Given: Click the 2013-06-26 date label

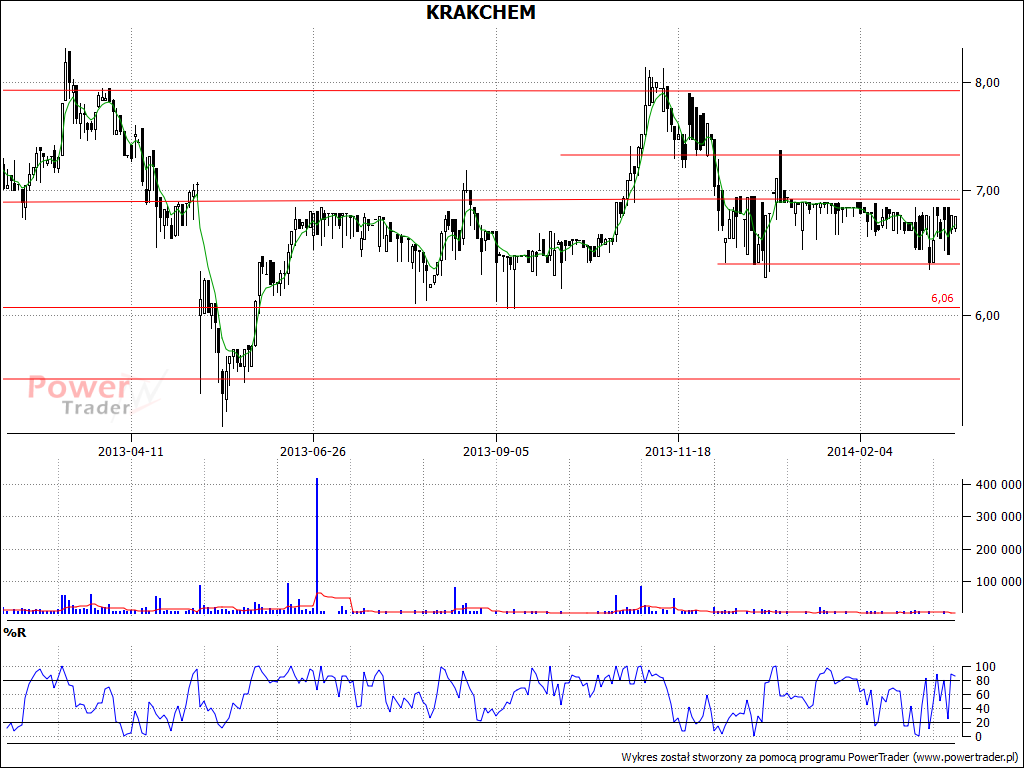Looking at the screenshot, I should (313, 451).
